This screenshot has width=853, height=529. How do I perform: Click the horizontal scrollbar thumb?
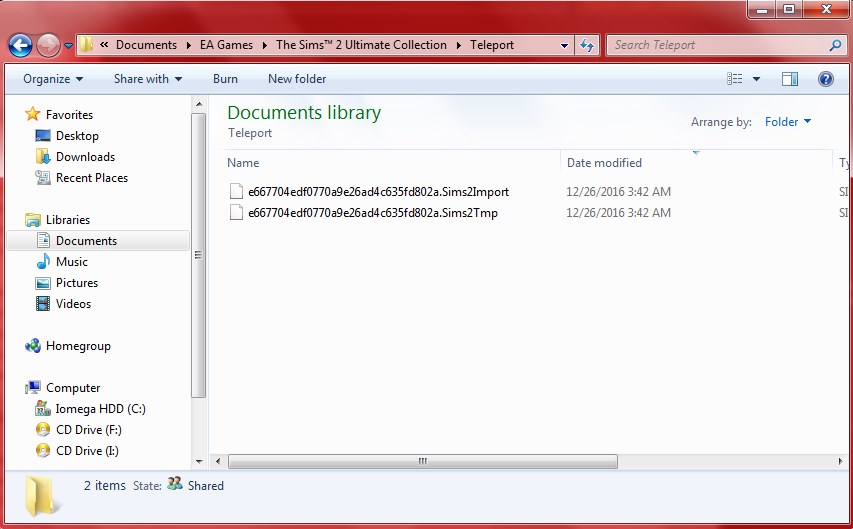point(423,462)
